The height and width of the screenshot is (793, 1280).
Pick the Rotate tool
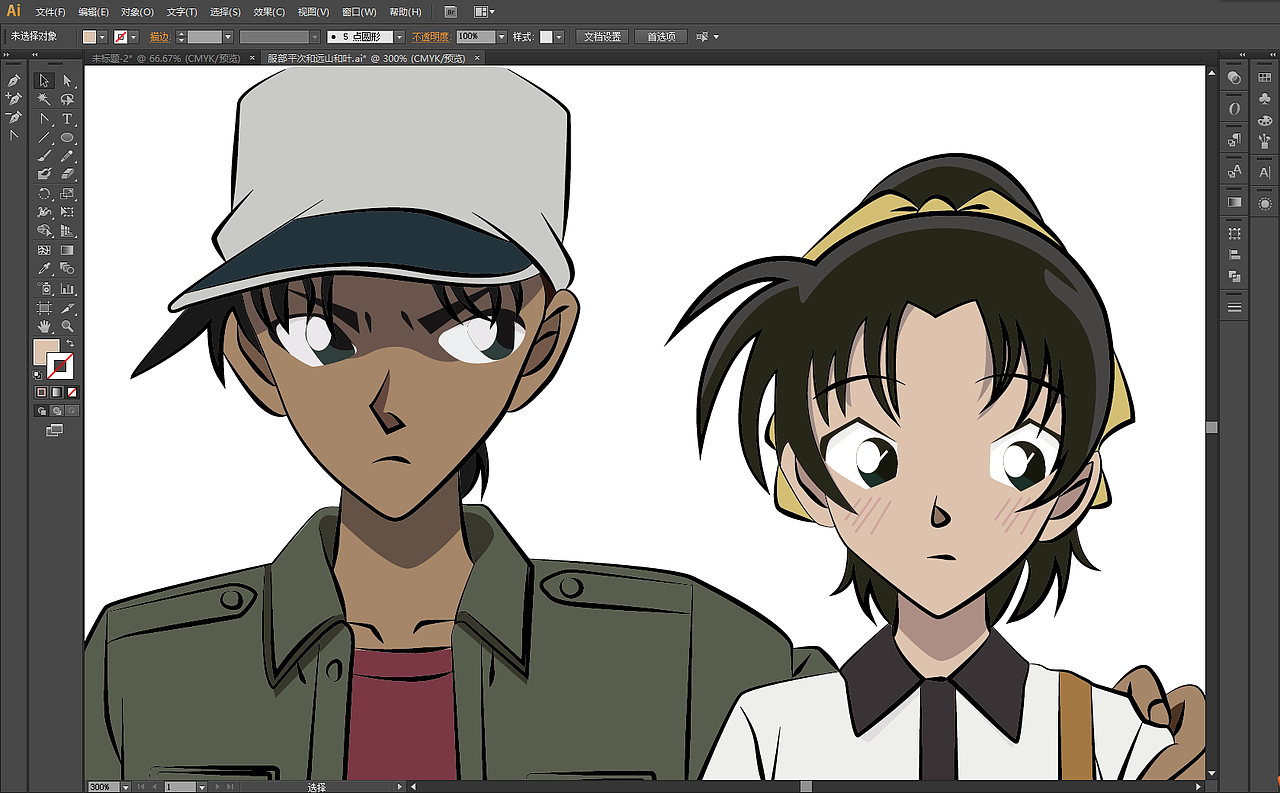coord(44,194)
